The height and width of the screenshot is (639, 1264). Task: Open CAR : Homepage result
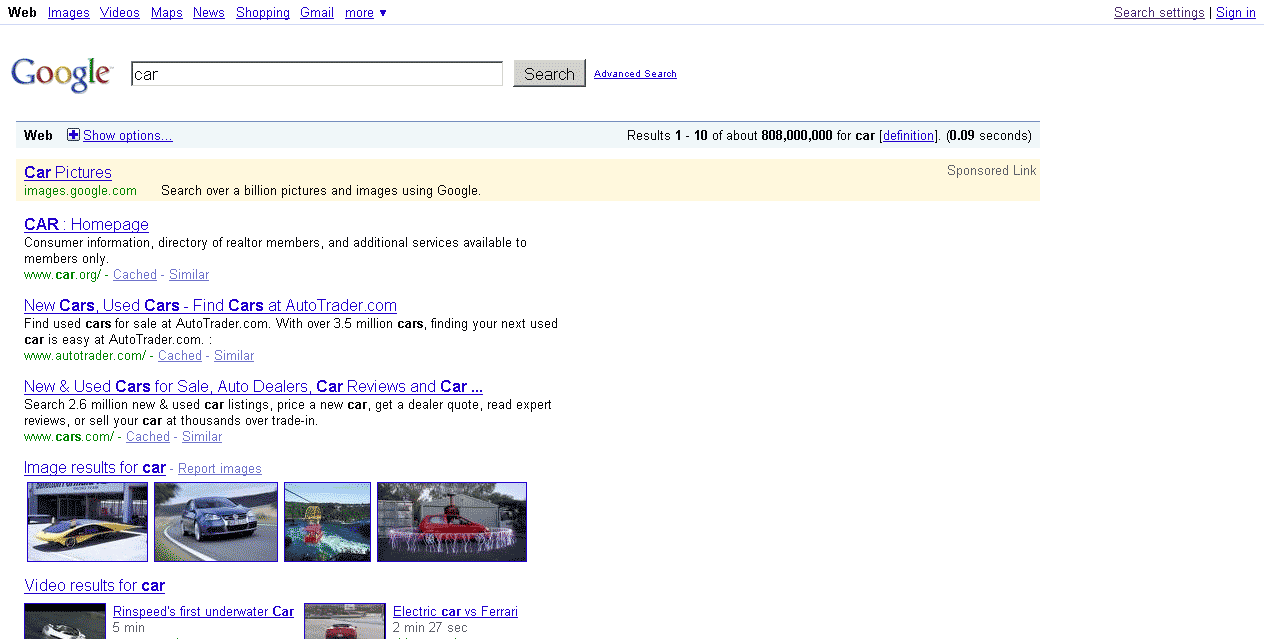point(86,225)
